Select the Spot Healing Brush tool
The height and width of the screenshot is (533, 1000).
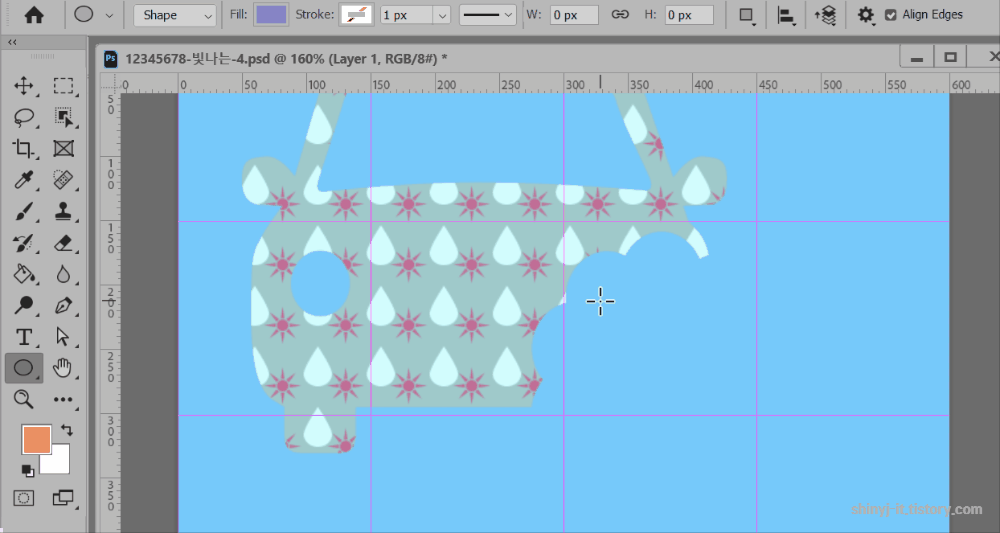(63, 180)
